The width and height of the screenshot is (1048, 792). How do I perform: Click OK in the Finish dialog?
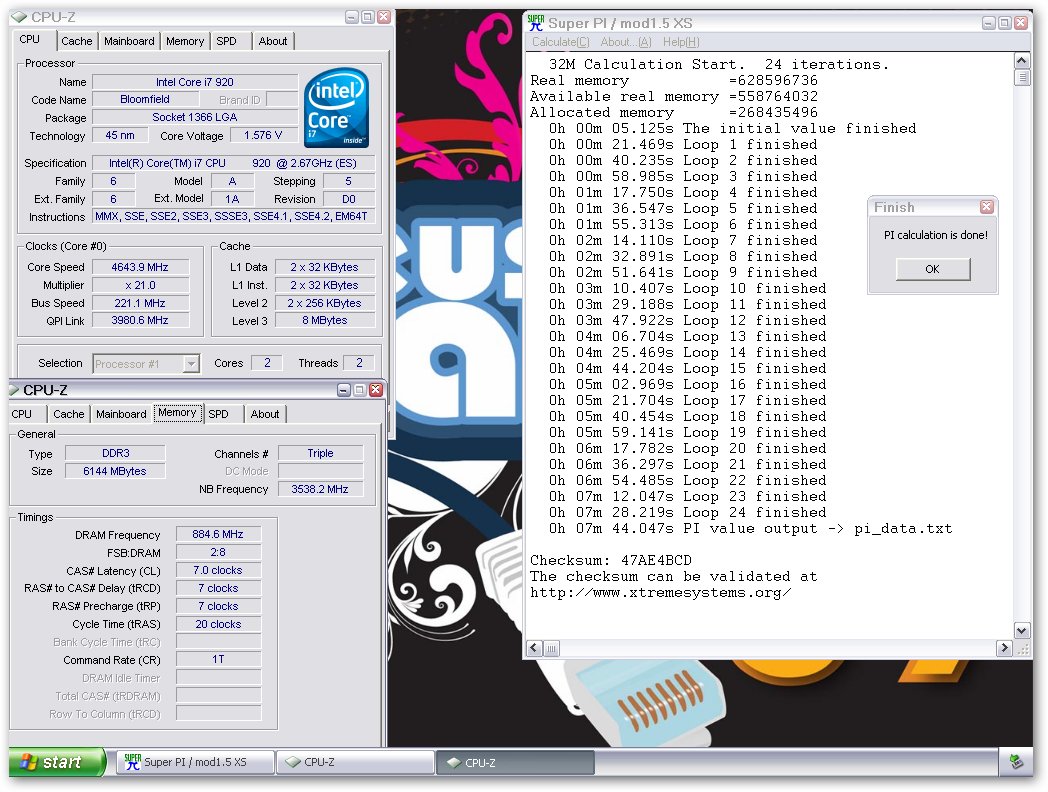coord(932,269)
